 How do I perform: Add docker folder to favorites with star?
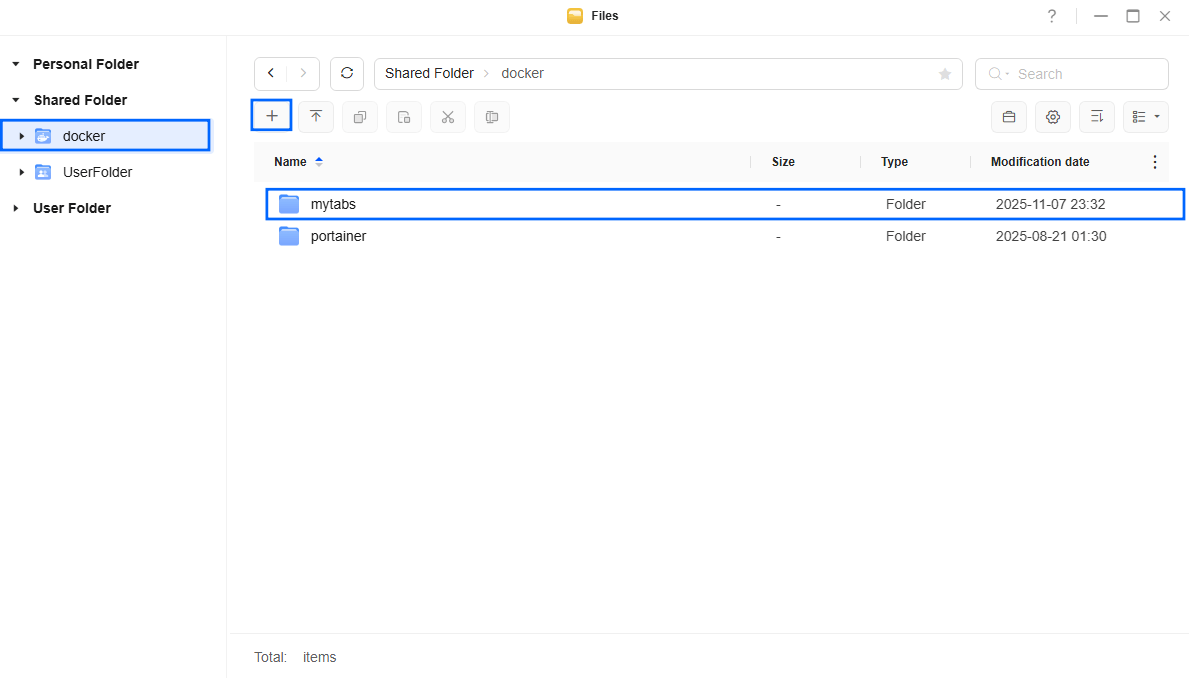(944, 74)
